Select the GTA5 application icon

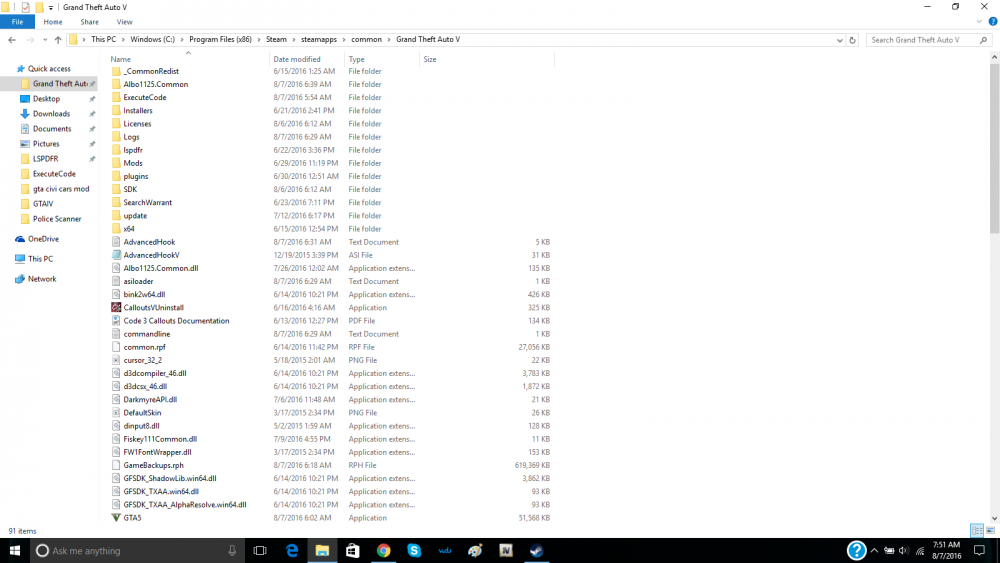click(116, 518)
